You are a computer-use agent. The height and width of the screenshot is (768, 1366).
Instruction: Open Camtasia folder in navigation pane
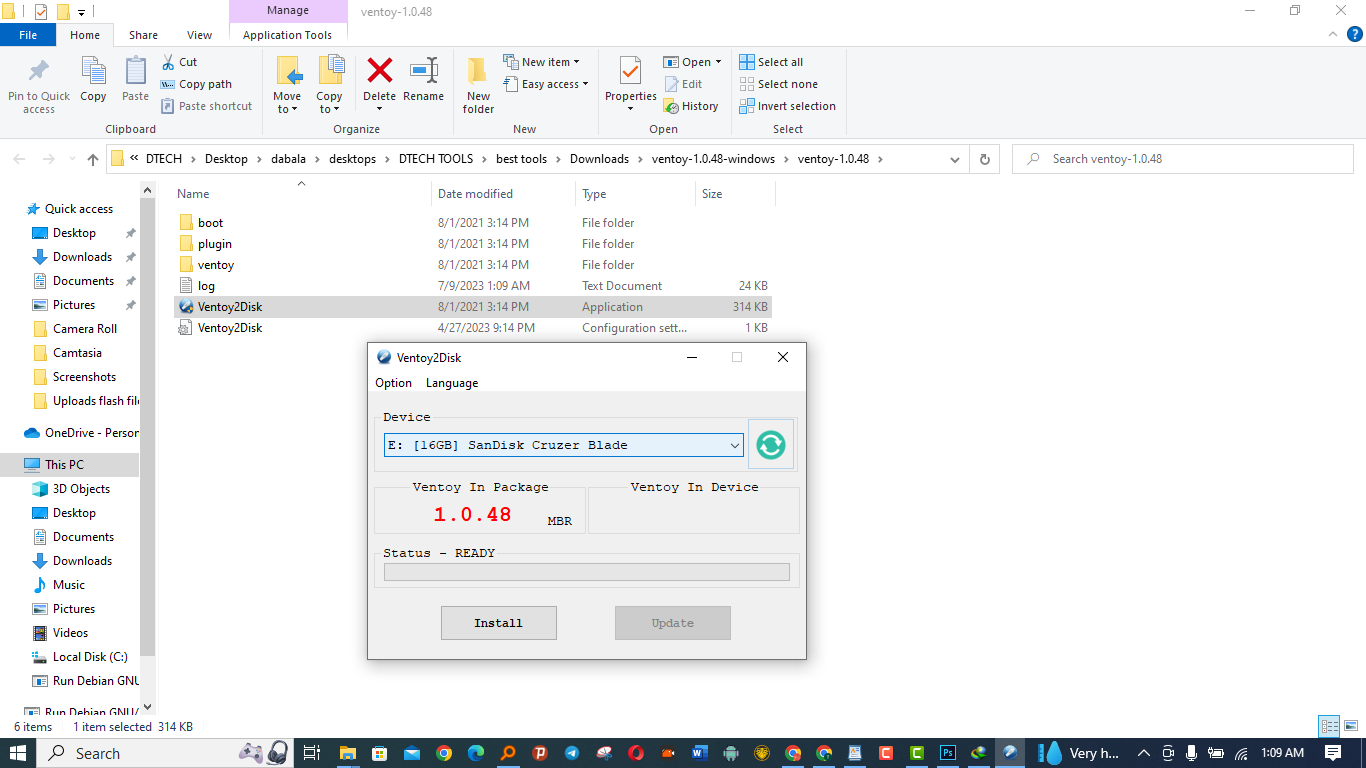(x=77, y=353)
